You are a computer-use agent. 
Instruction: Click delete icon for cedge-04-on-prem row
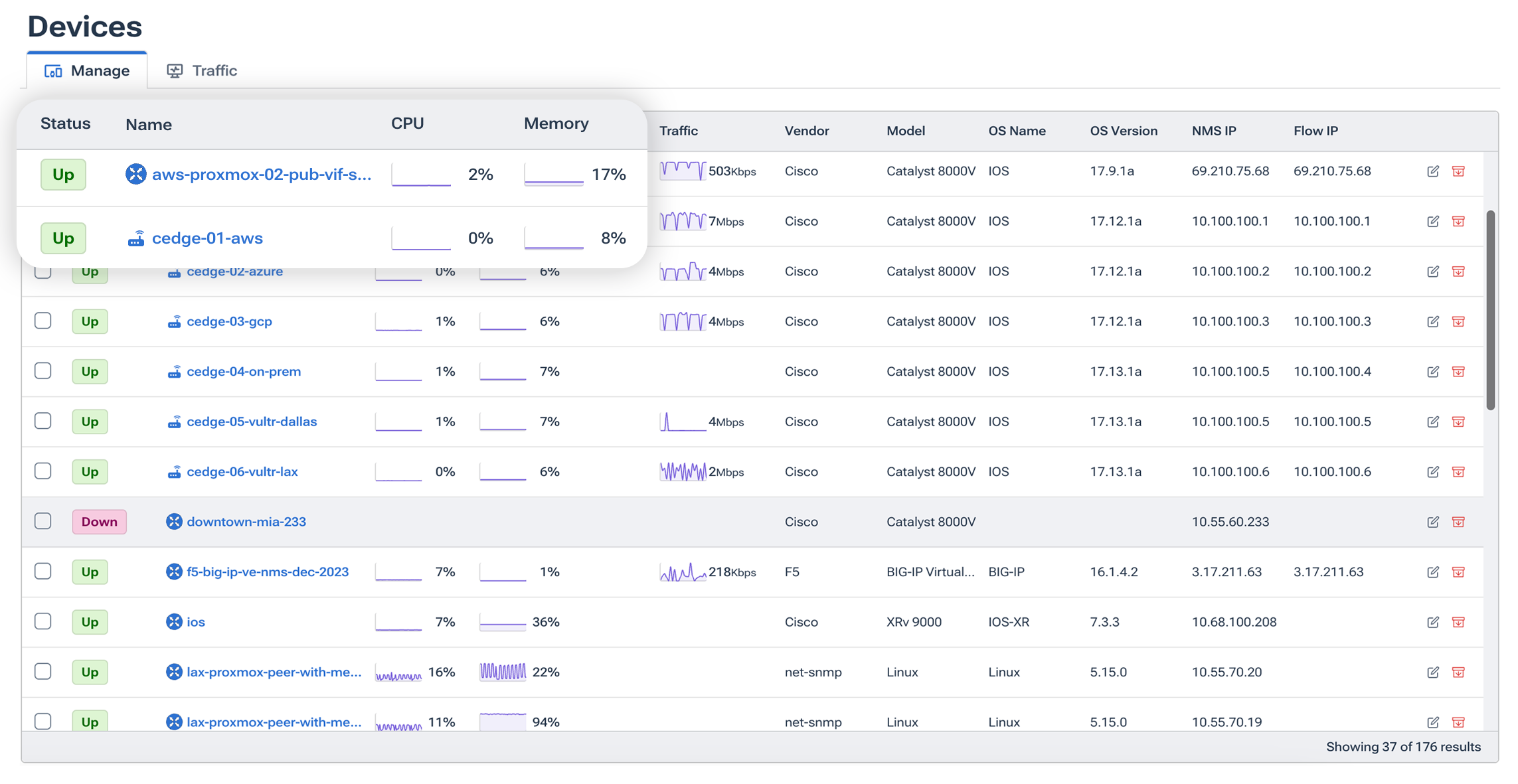tap(1458, 372)
